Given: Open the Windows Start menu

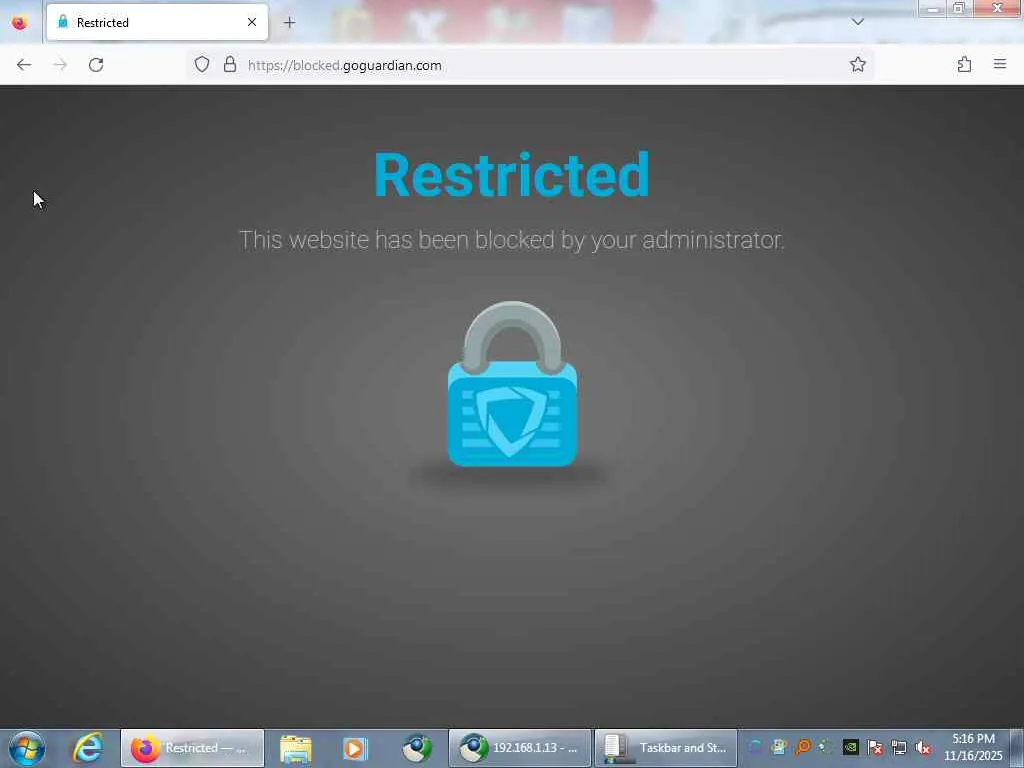Looking at the screenshot, I should click(27, 748).
